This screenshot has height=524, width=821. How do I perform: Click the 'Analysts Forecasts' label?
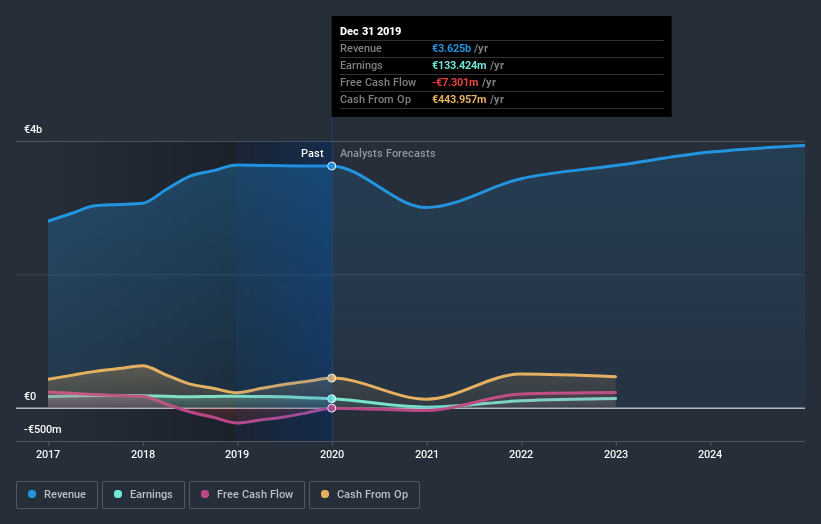387,153
